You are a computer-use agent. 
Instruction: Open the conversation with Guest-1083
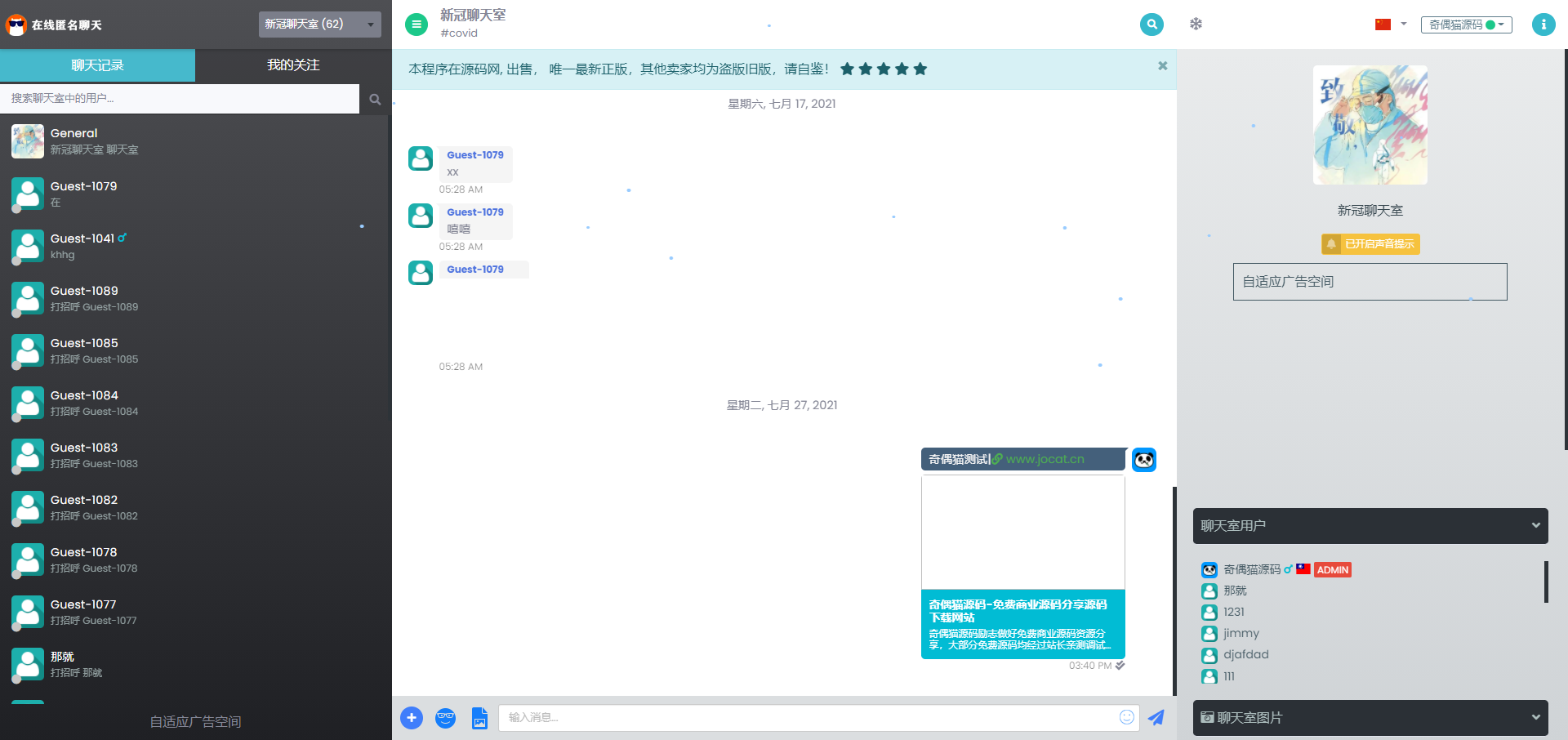(x=195, y=456)
